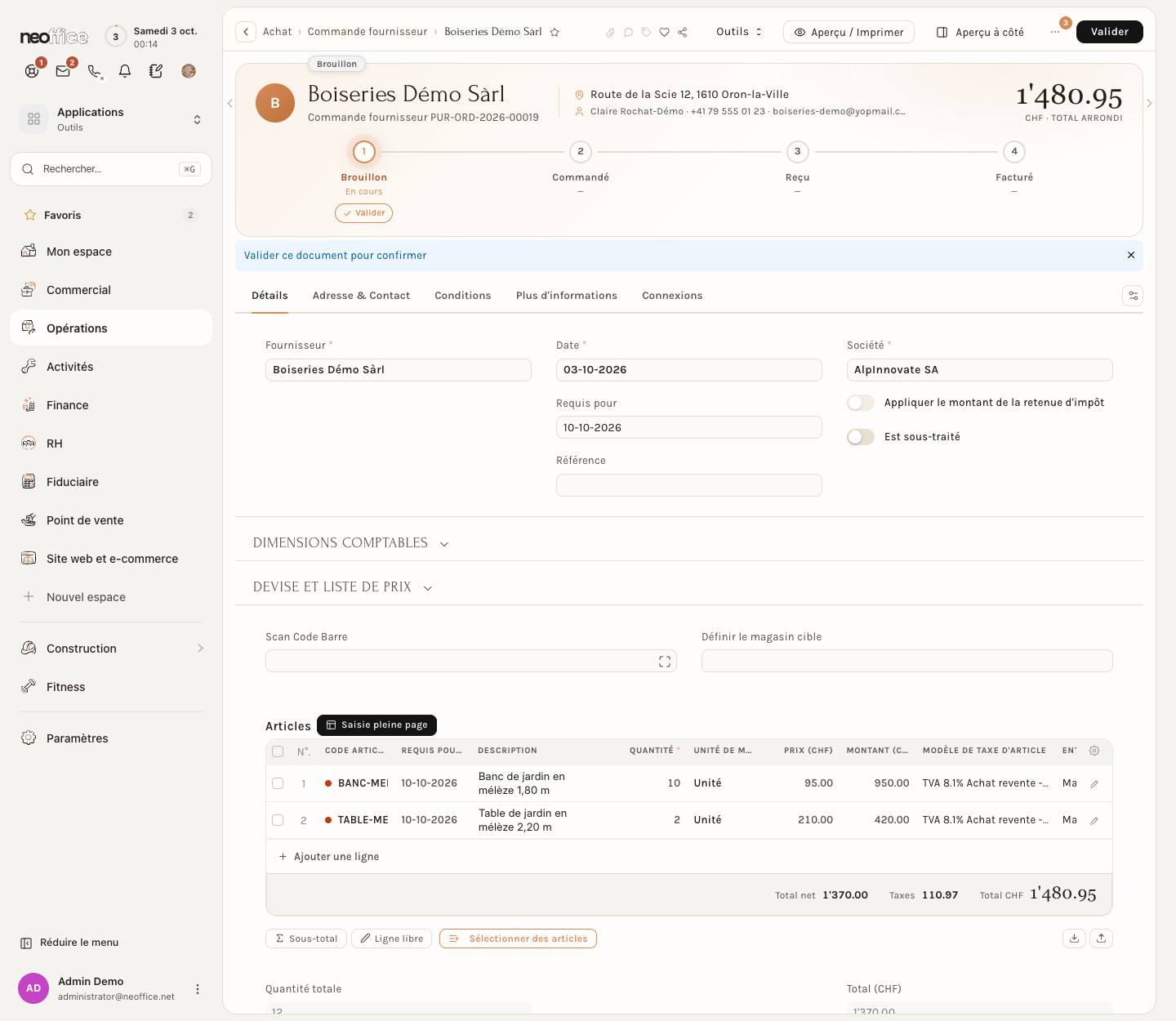
Task: Open the mail inbox icon in sidebar
Action: click(63, 71)
